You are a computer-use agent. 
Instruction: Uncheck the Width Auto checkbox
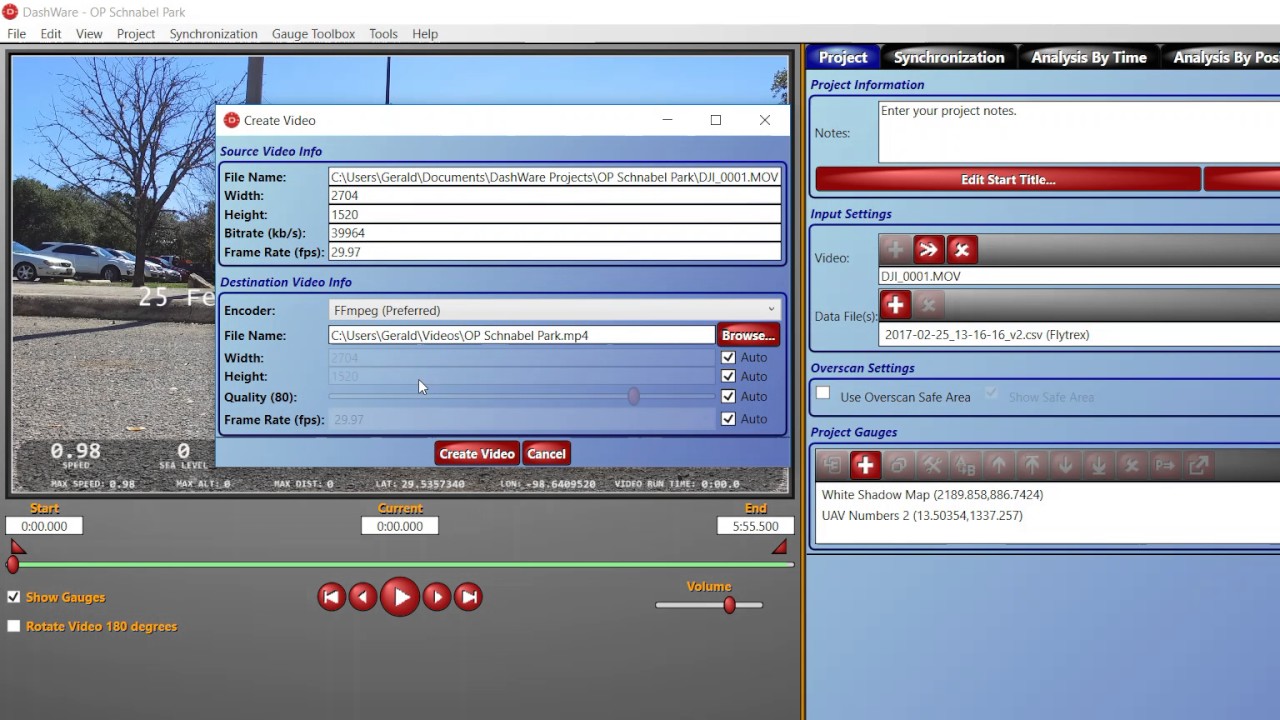coord(728,357)
